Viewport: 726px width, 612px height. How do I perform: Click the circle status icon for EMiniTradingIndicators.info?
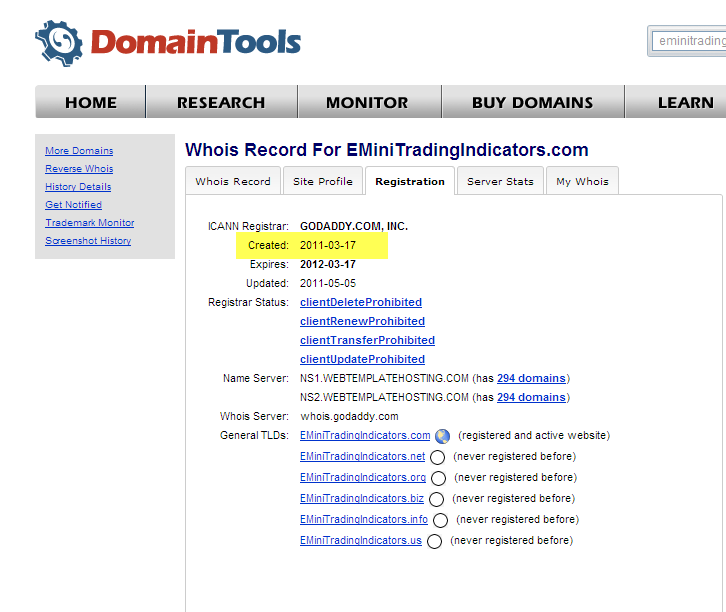pos(440,520)
